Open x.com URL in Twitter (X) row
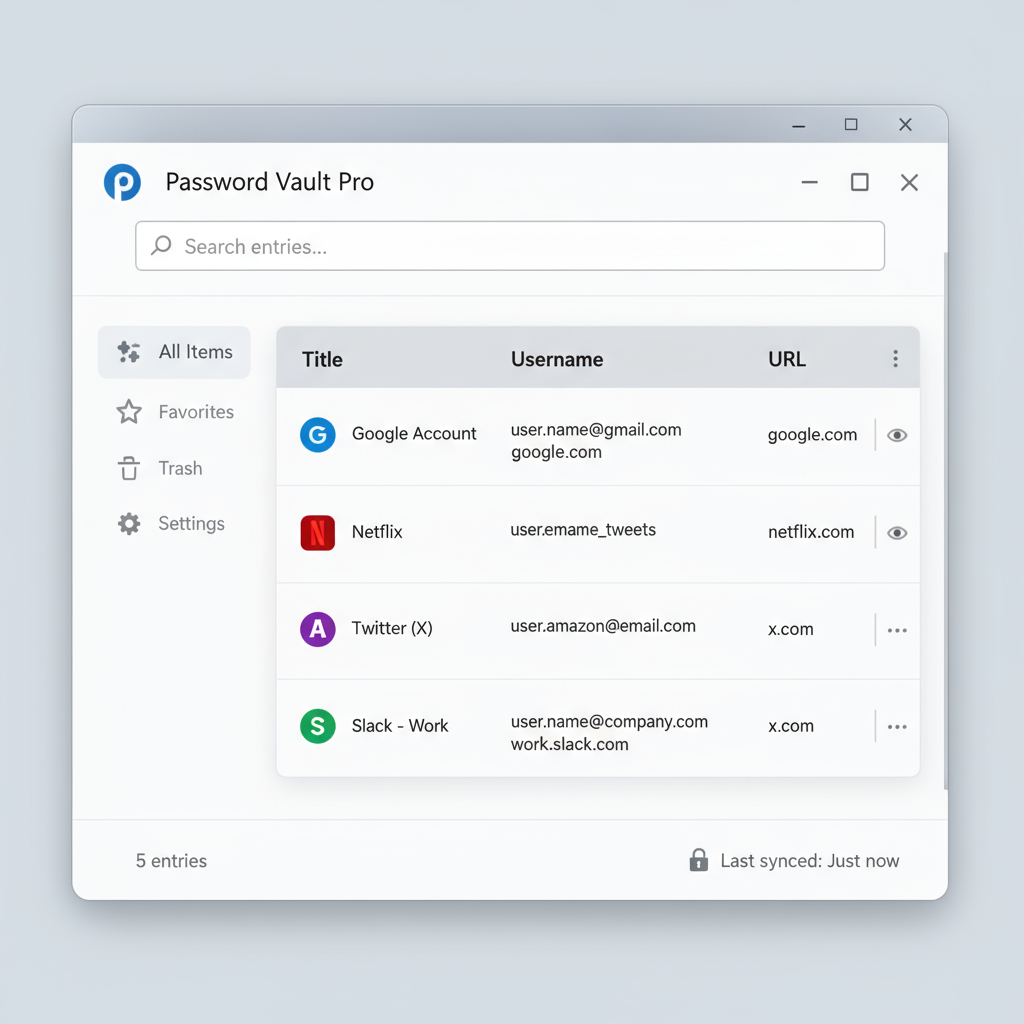The width and height of the screenshot is (1024, 1024). click(x=790, y=630)
